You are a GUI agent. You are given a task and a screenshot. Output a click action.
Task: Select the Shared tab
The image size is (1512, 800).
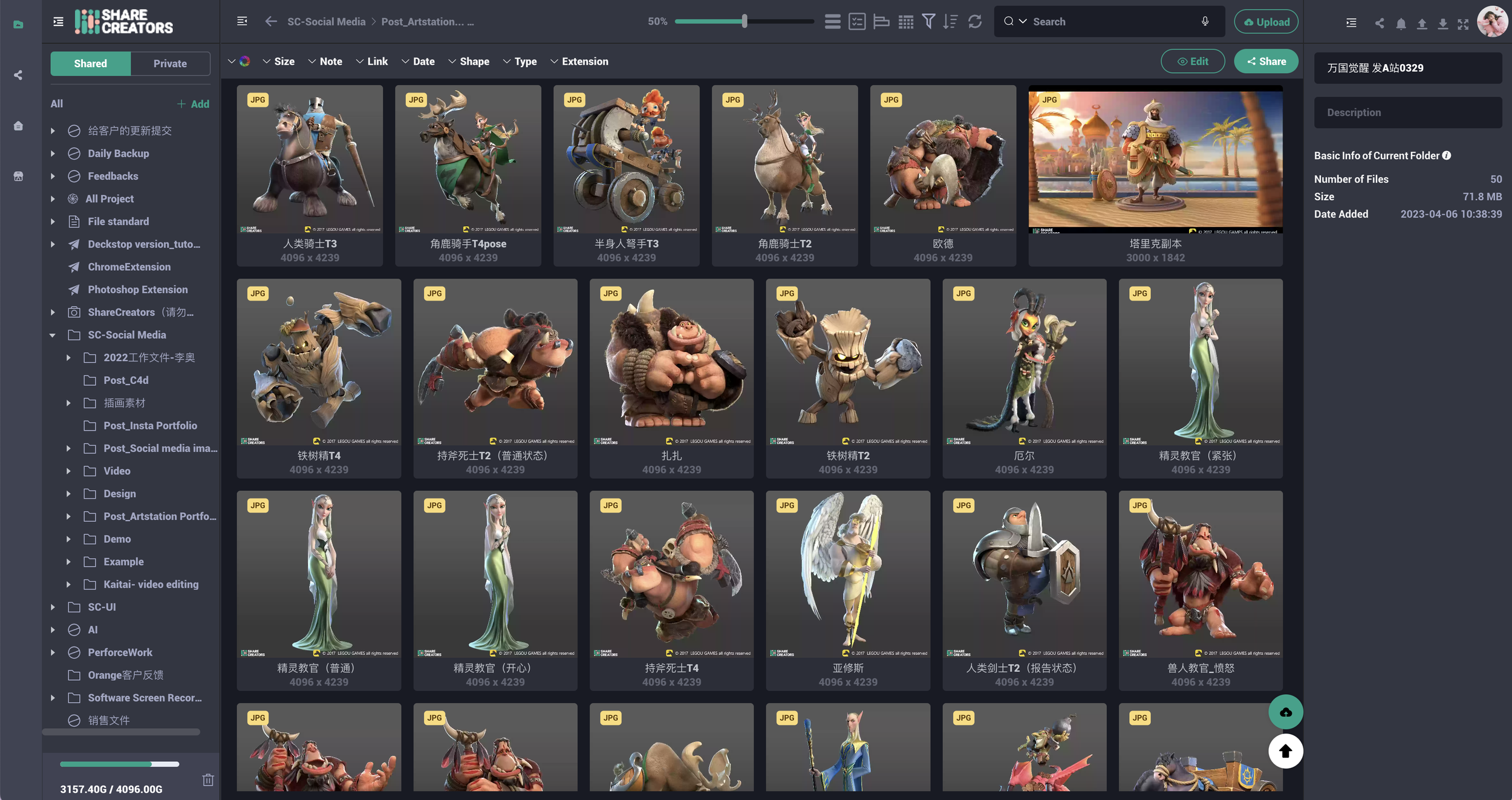click(x=90, y=63)
